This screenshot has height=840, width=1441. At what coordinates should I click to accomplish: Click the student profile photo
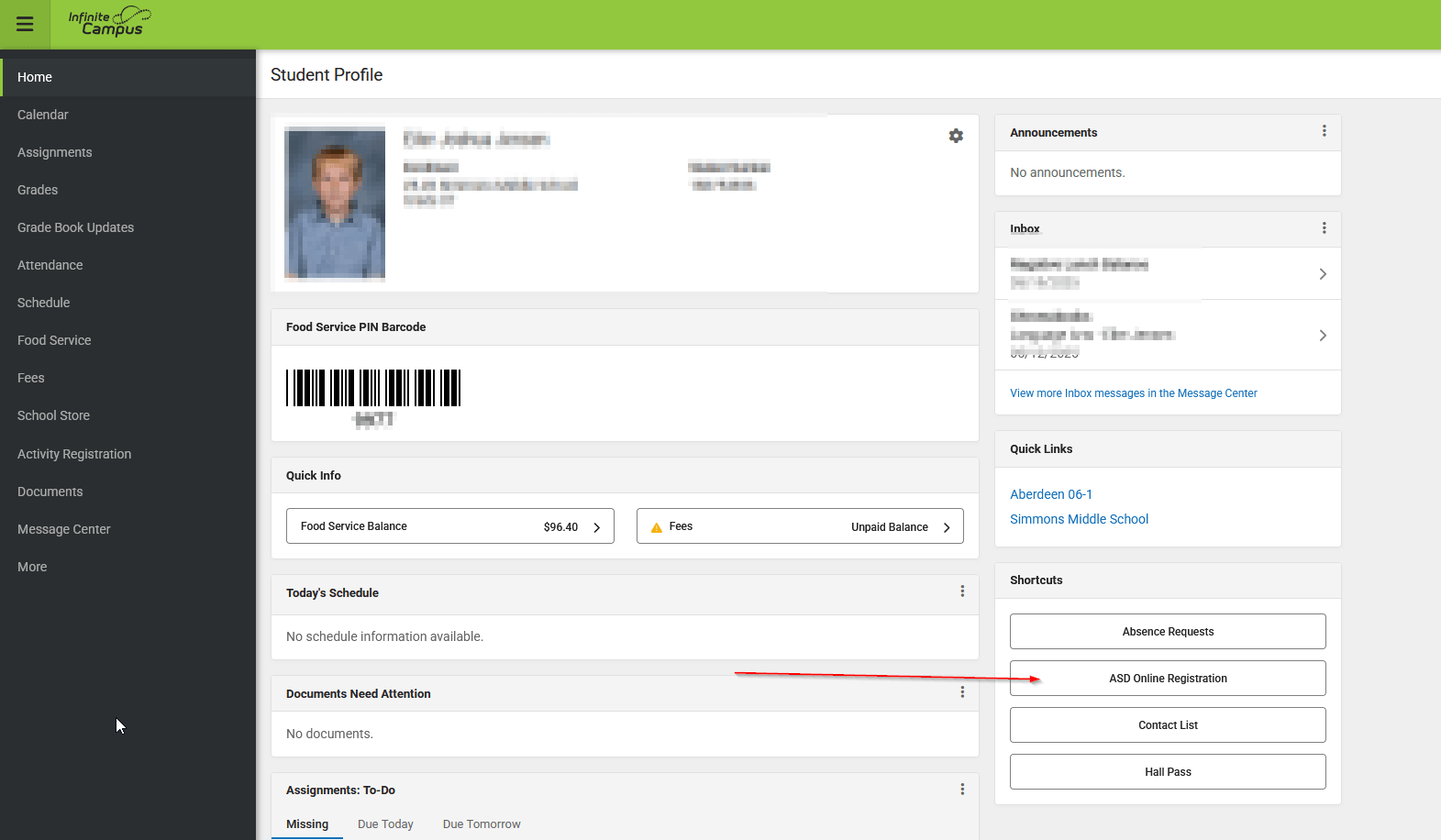tap(335, 203)
